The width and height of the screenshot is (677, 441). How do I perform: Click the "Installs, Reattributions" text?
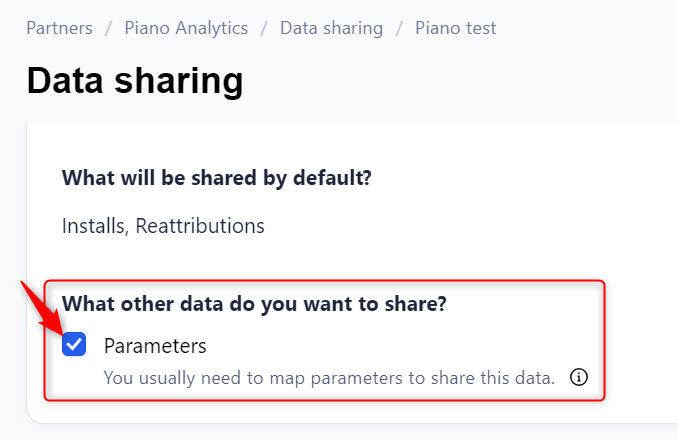coord(163,226)
